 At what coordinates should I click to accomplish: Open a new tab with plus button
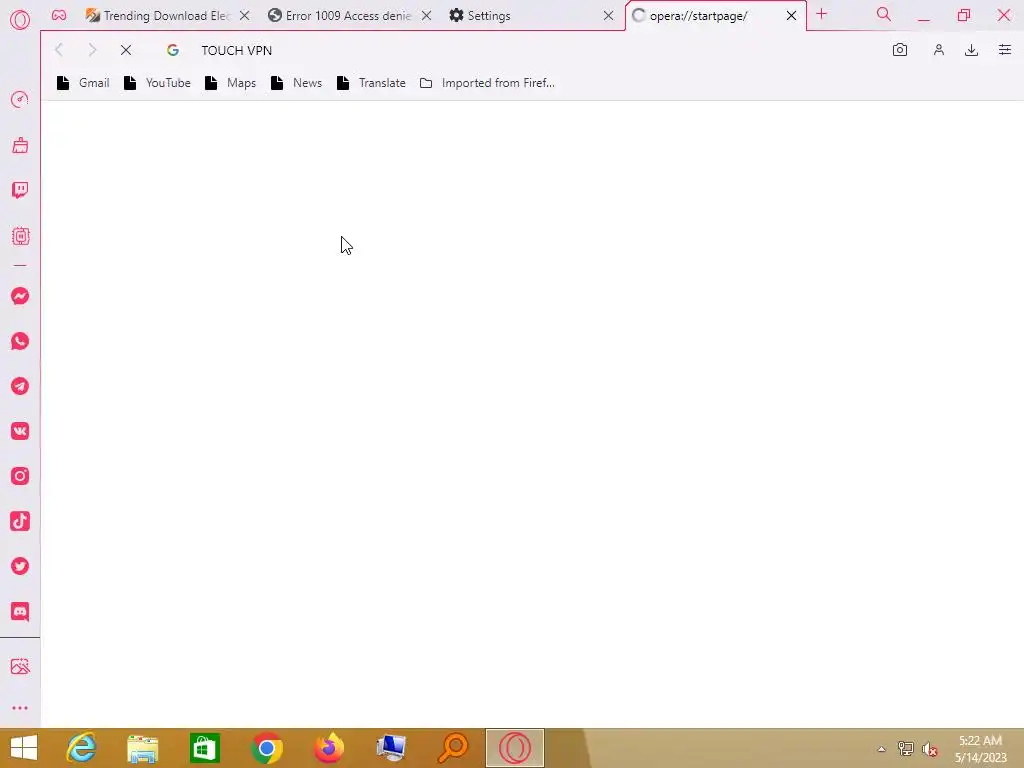point(822,14)
